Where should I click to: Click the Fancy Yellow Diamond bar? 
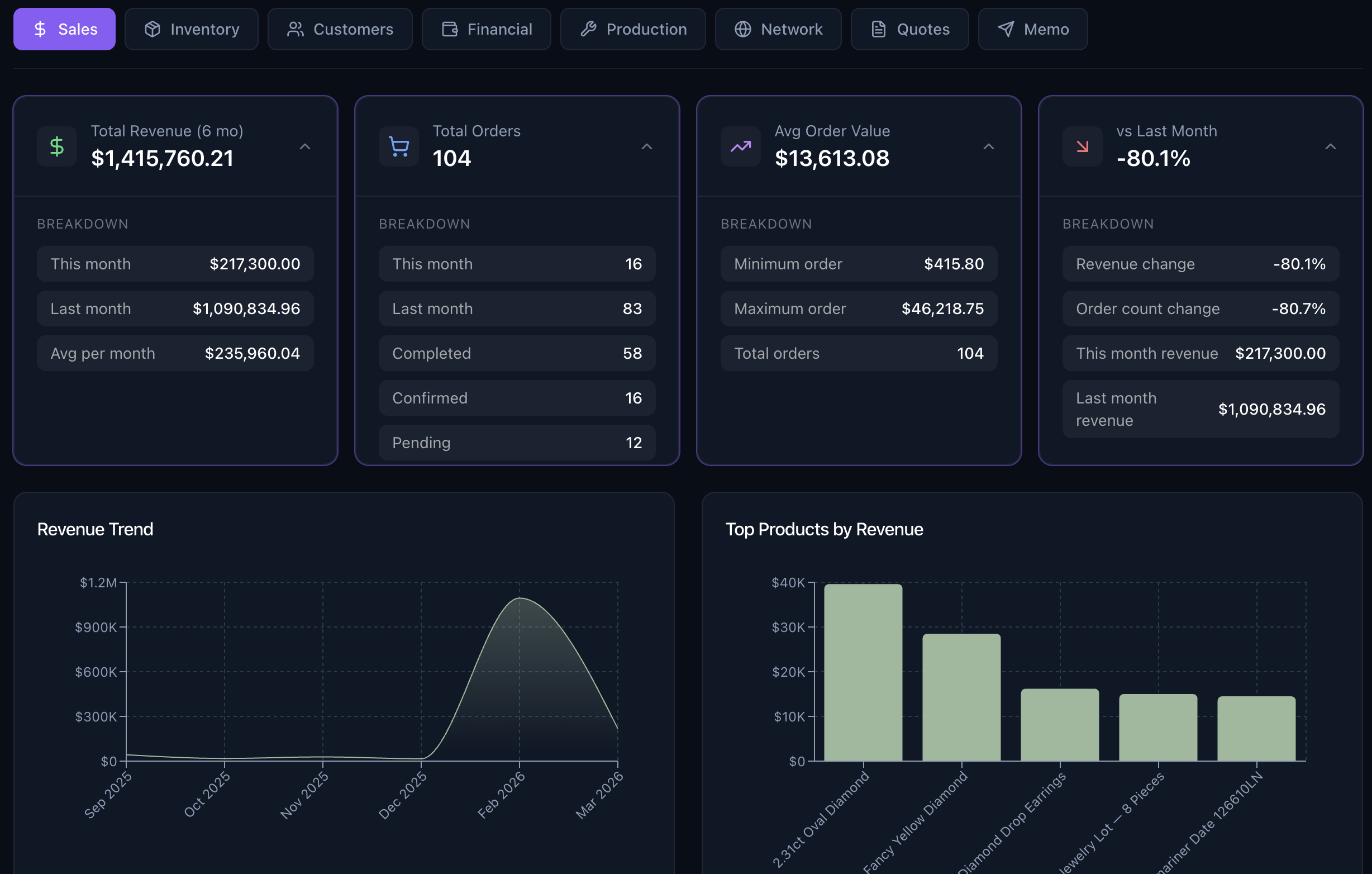962,697
